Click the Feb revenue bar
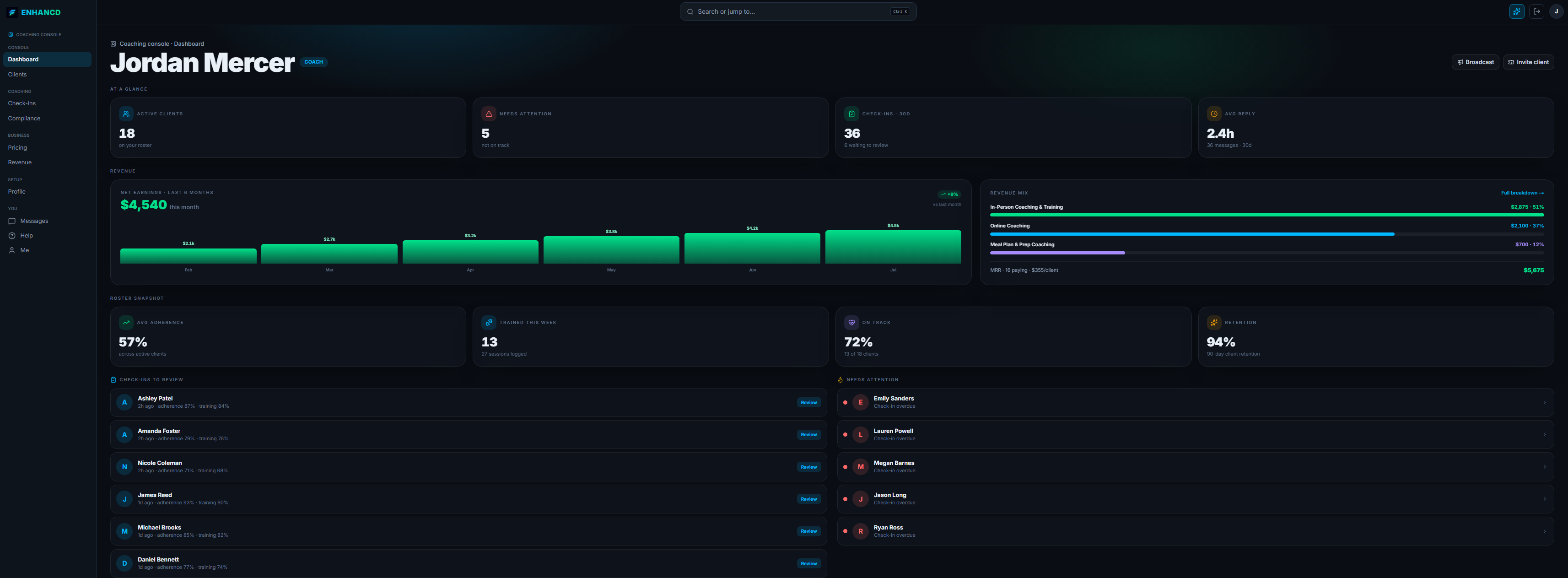This screenshot has width=1568, height=578. point(189,256)
